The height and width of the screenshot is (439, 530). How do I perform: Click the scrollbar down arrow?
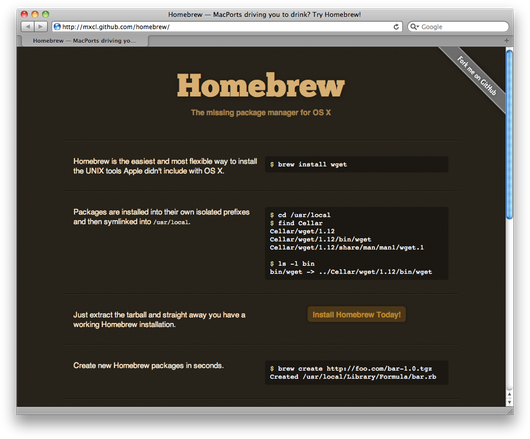pos(509,402)
